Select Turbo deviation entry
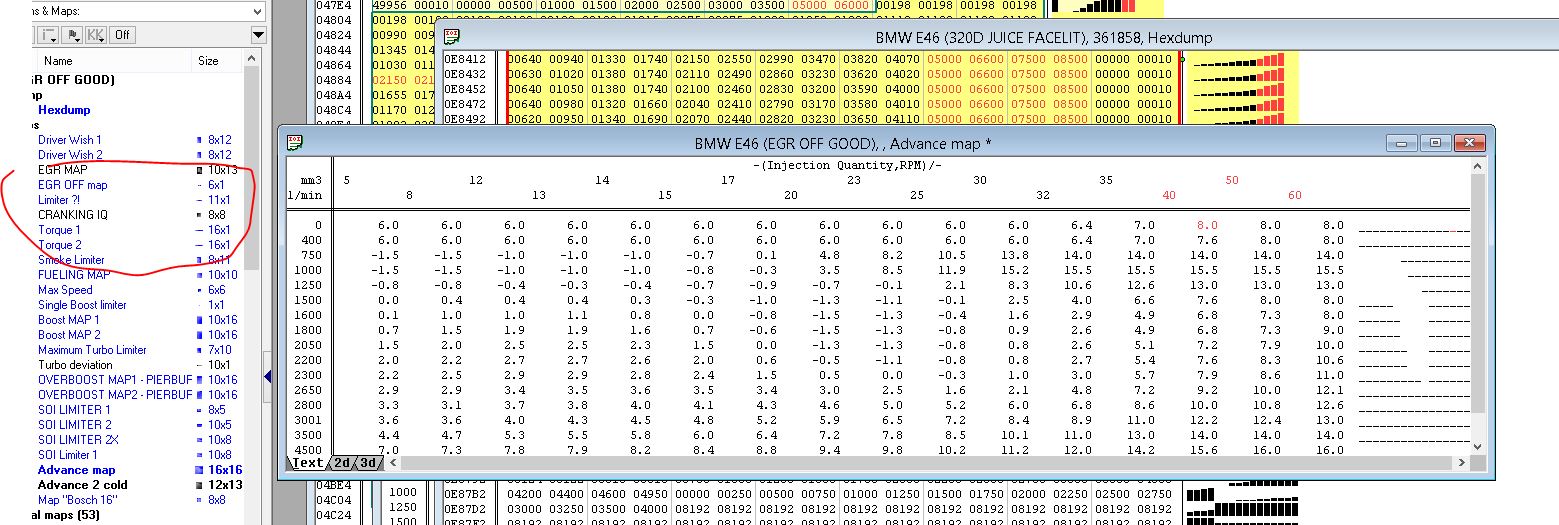 pyautogui.click(x=76, y=365)
